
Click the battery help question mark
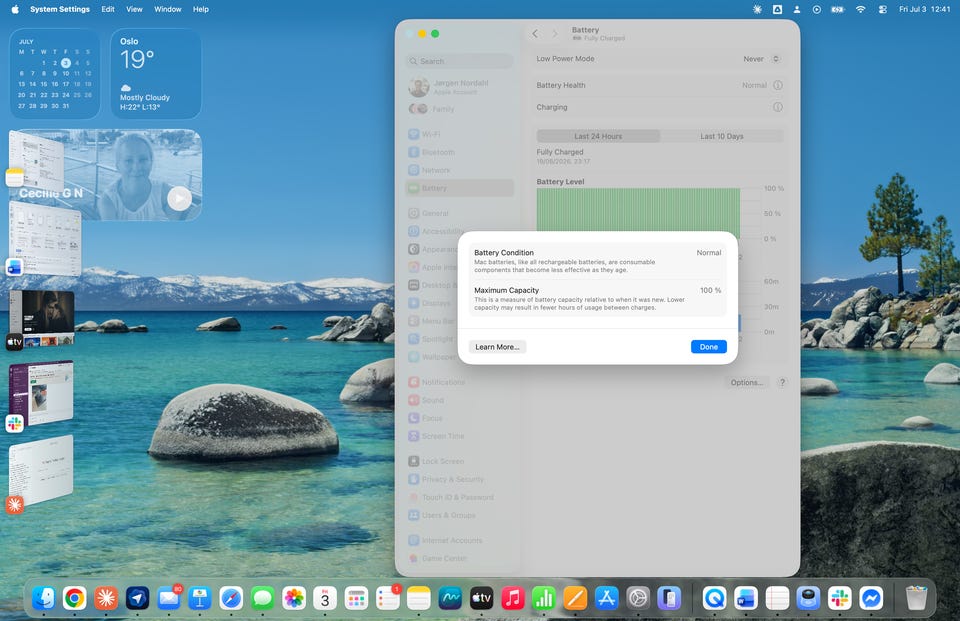[x=782, y=382]
